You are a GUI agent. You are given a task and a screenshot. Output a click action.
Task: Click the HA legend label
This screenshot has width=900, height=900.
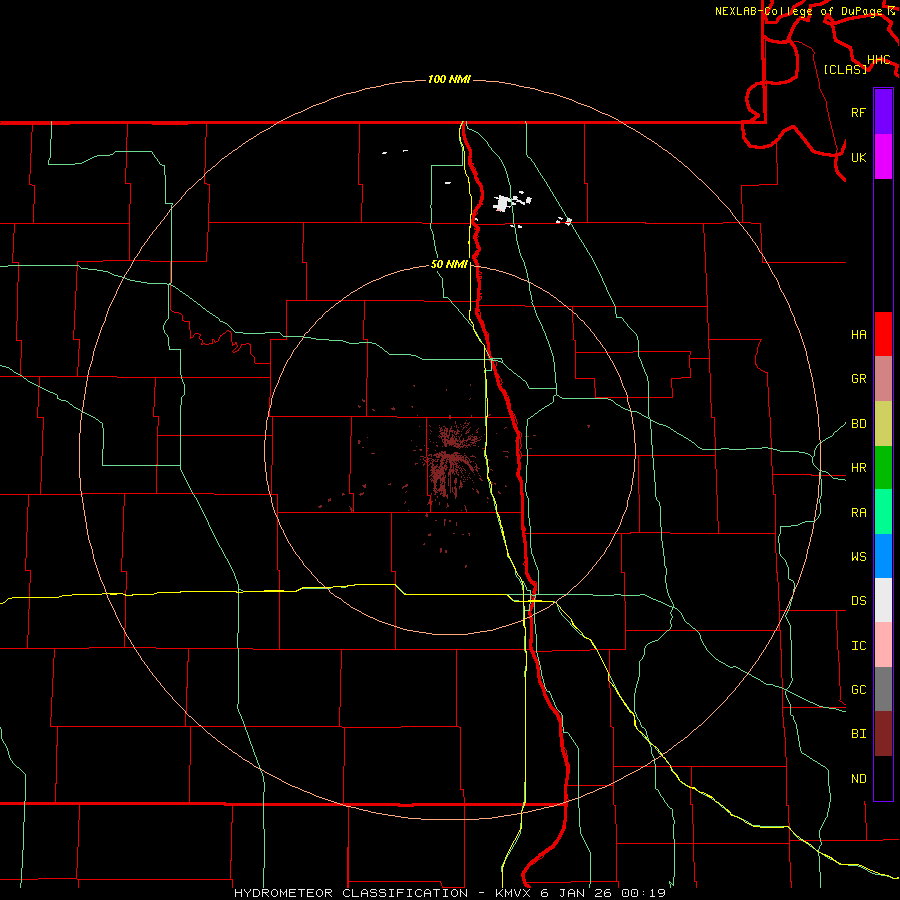[859, 335]
